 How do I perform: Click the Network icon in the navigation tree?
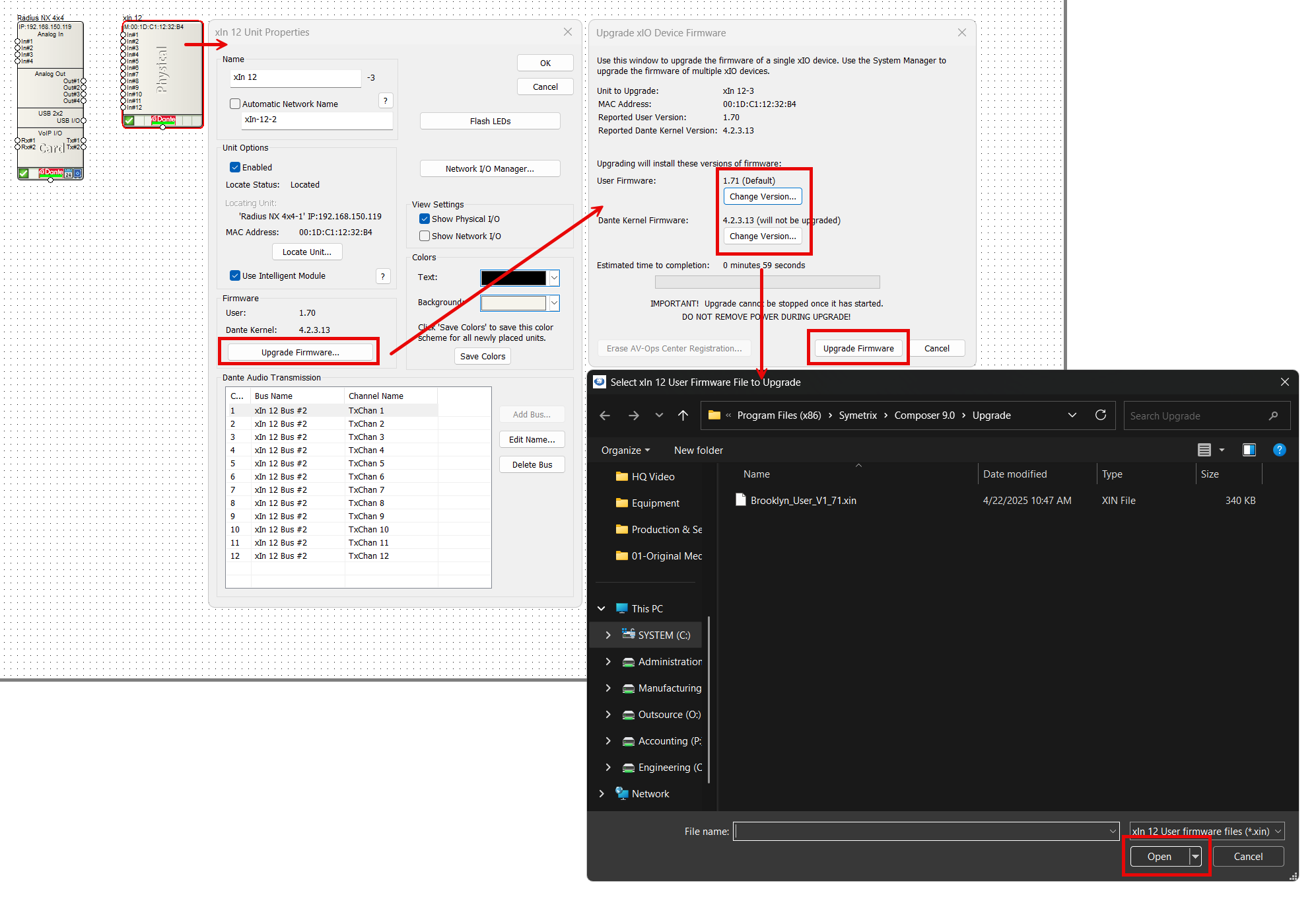click(x=621, y=793)
